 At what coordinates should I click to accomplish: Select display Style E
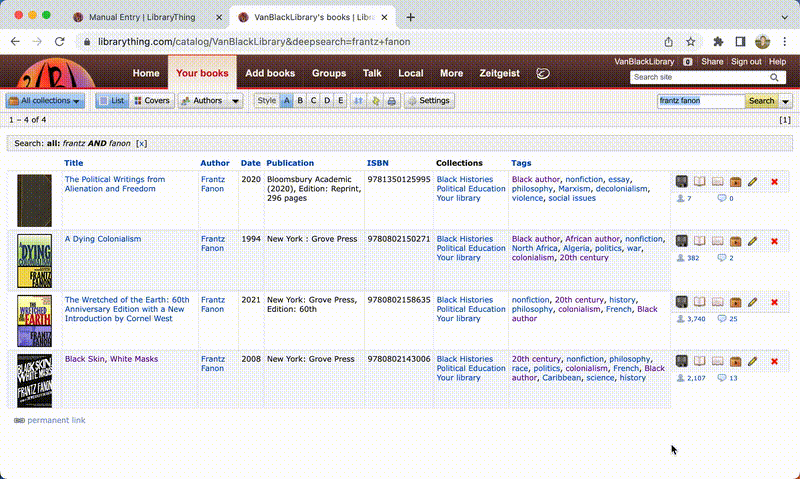340,101
